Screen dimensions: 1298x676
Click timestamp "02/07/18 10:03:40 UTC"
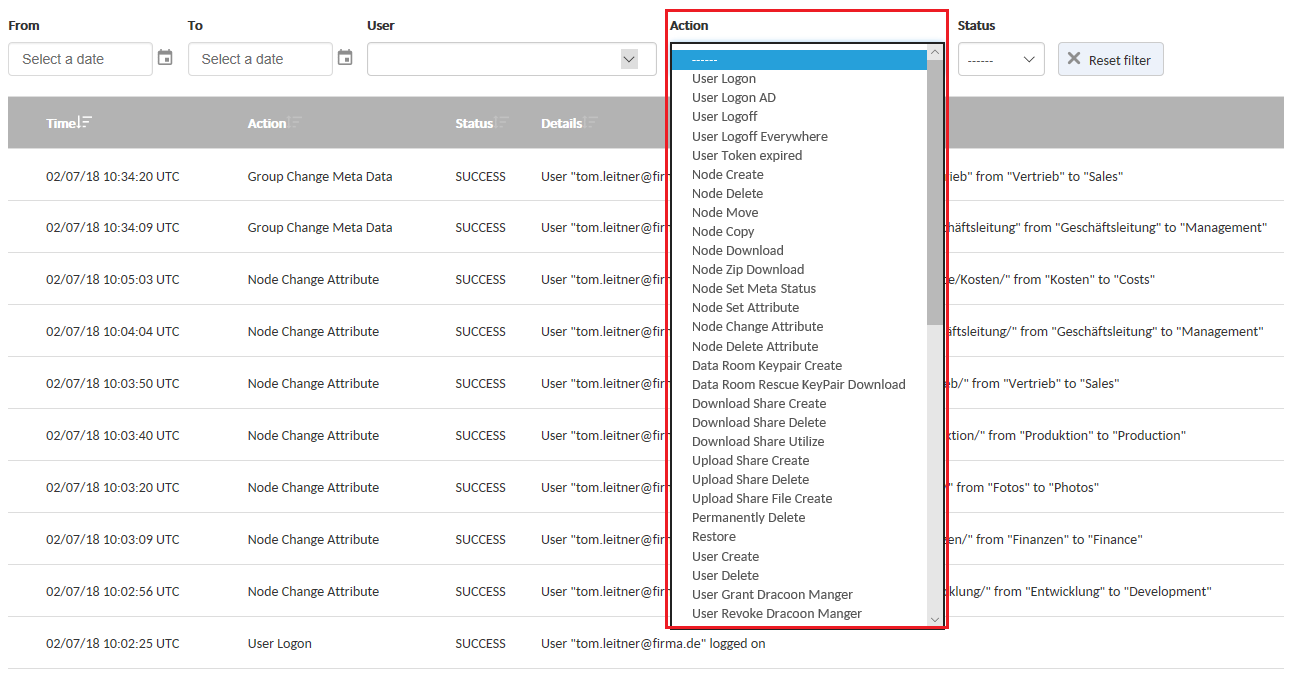pyautogui.click(x=113, y=435)
